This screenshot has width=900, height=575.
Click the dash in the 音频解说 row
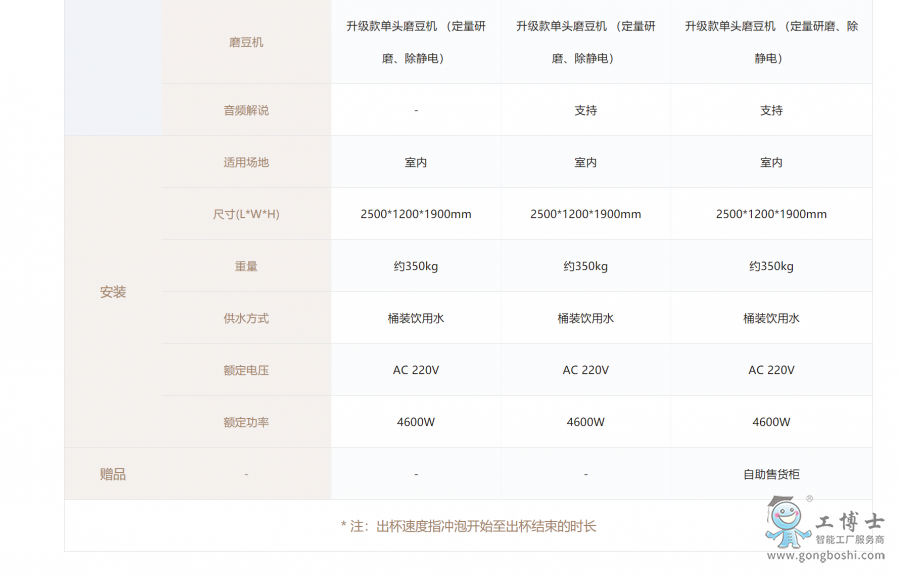click(x=416, y=110)
